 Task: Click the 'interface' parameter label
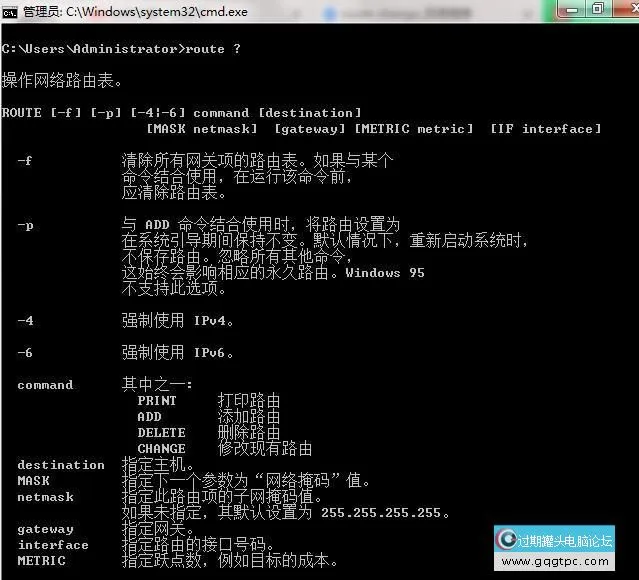tap(53, 545)
